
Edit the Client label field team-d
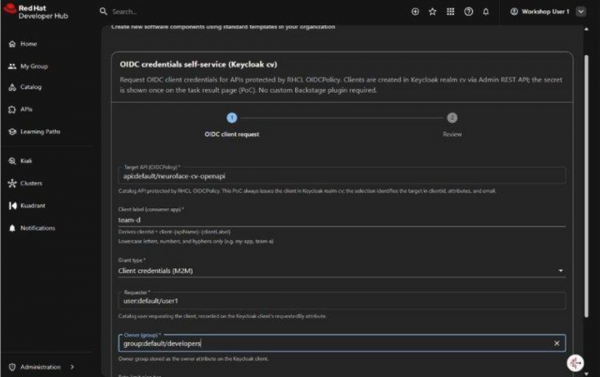click(342, 220)
